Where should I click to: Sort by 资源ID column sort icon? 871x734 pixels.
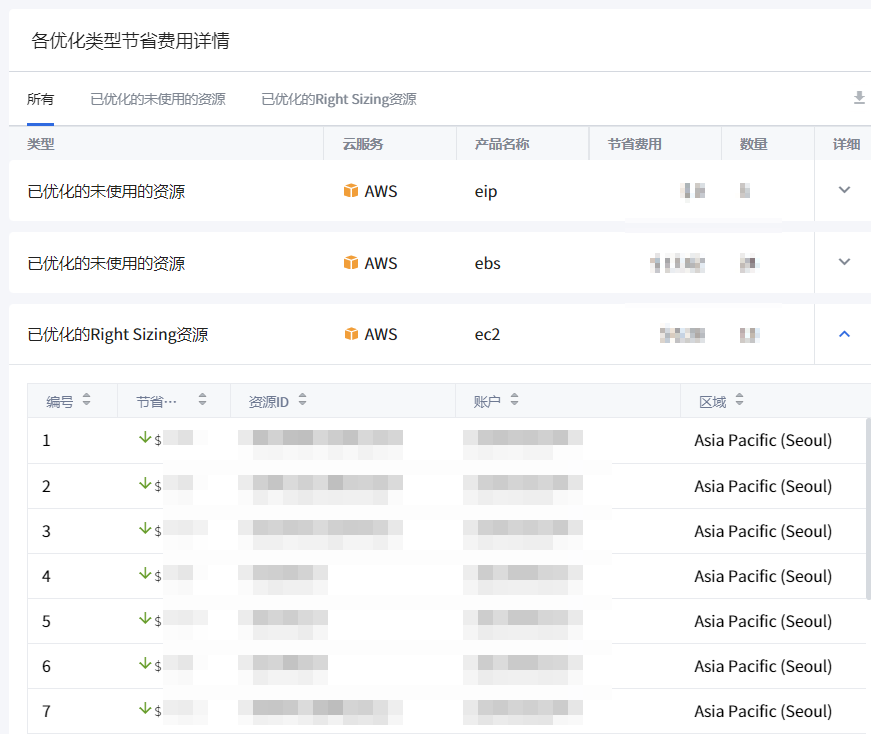pos(302,401)
